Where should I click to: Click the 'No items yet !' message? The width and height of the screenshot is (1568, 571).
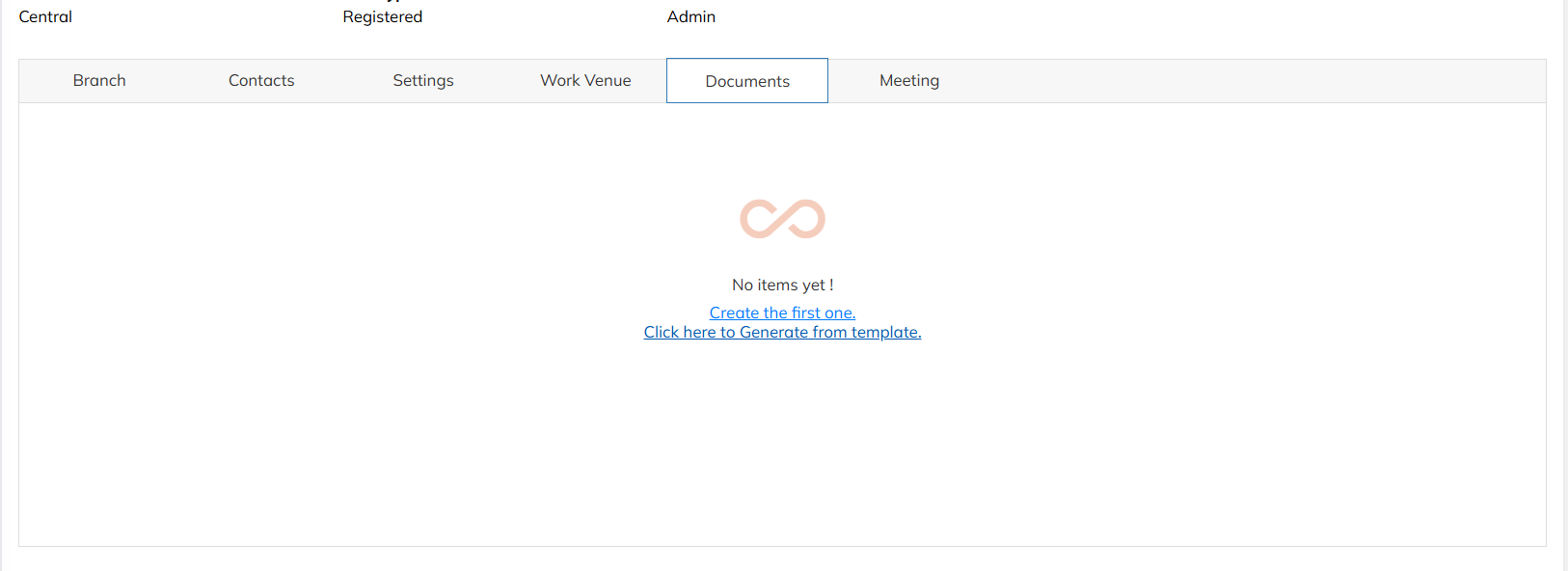point(782,285)
